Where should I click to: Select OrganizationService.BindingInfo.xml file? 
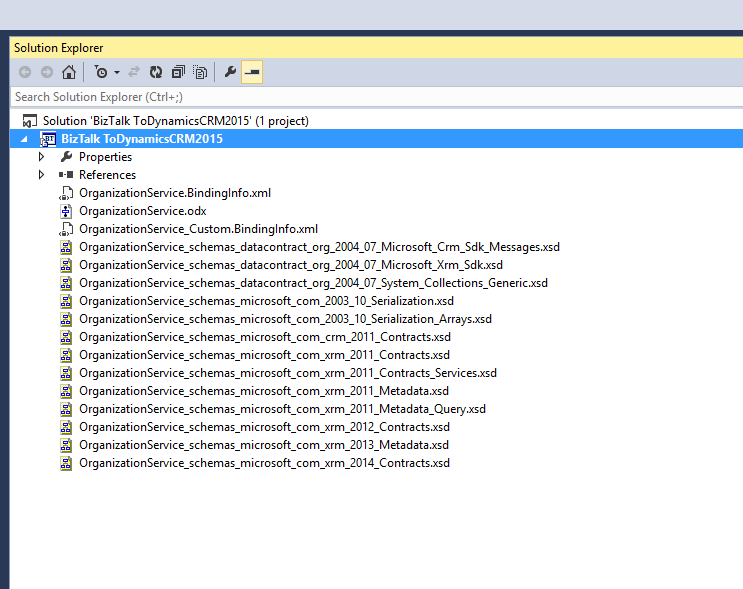point(175,193)
